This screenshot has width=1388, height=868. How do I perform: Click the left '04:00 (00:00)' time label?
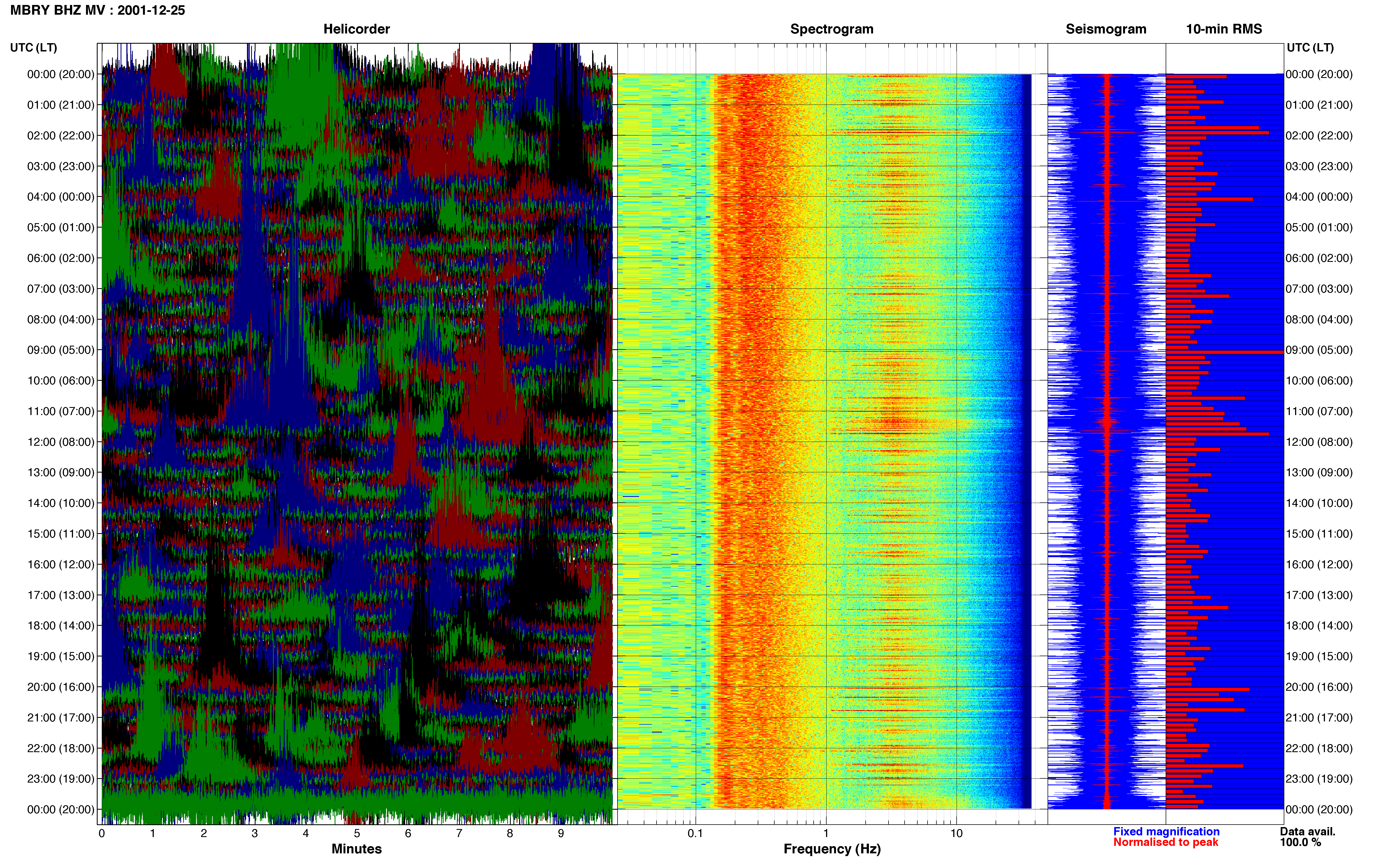click(x=61, y=197)
